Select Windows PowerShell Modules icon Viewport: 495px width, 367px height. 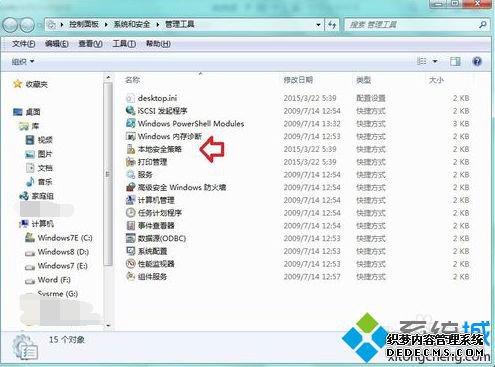130,123
